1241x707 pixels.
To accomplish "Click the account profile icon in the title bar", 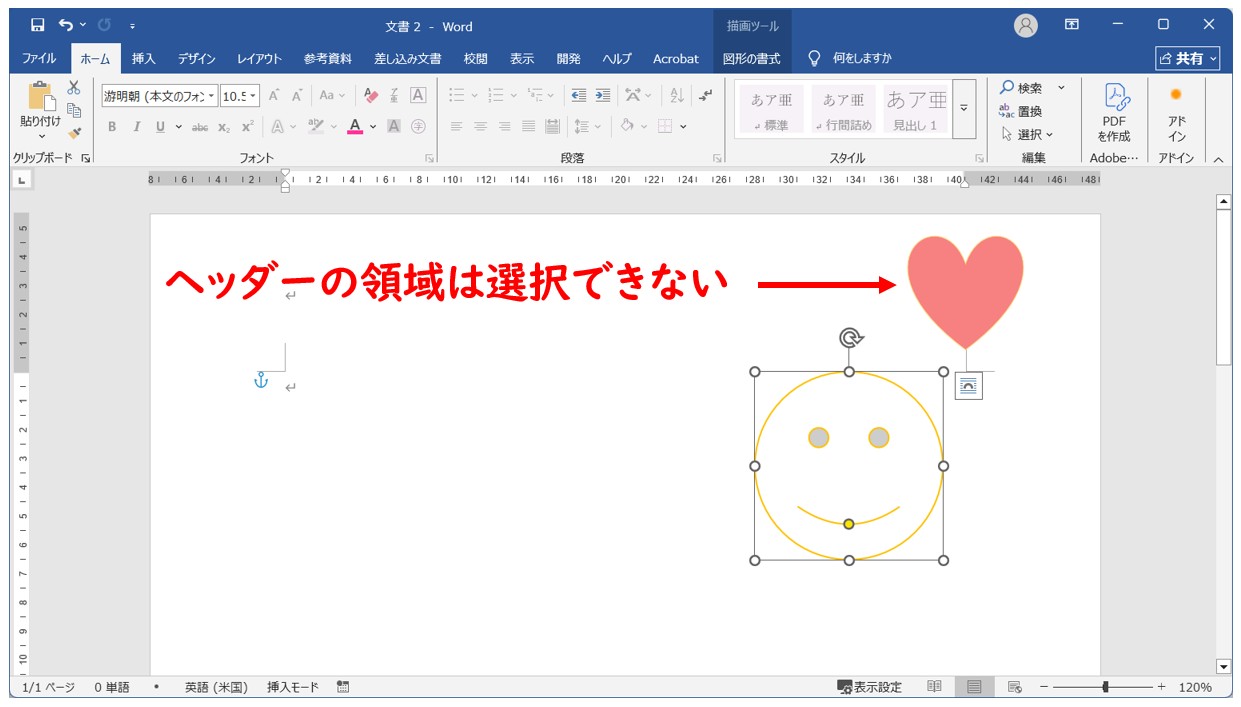I will [1025, 25].
